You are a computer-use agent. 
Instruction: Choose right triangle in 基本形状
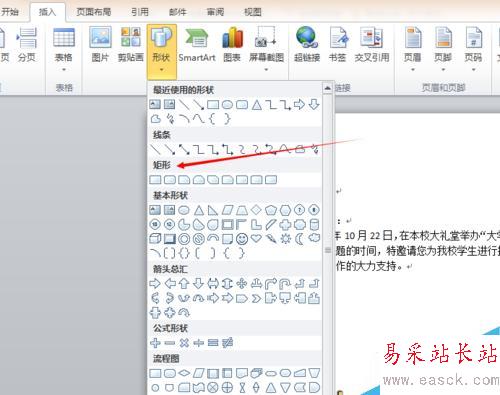213,210
